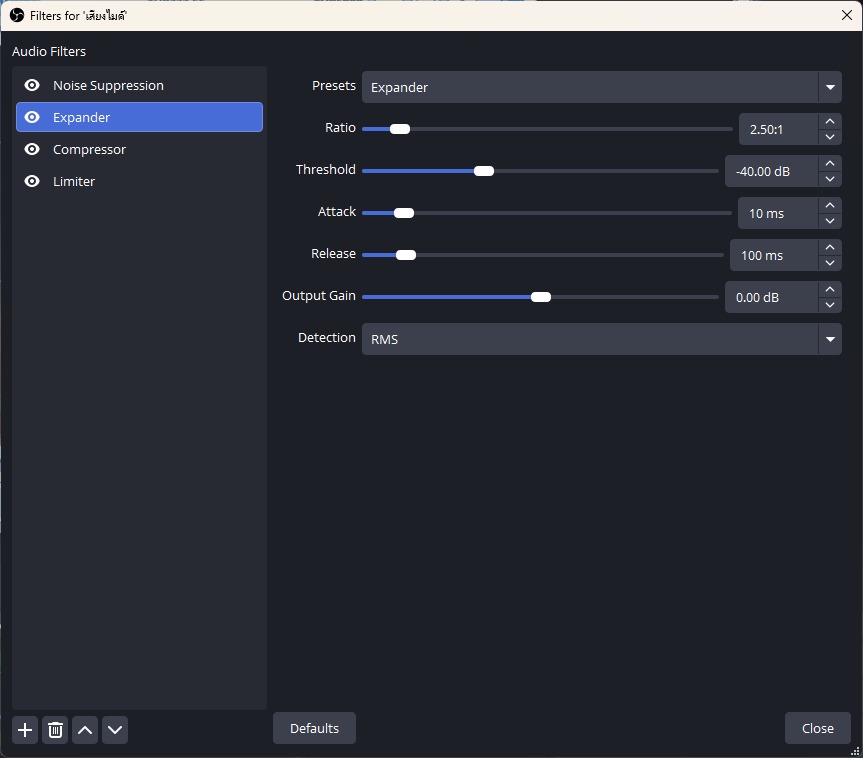
Task: Click the Close button
Action: tap(817, 728)
